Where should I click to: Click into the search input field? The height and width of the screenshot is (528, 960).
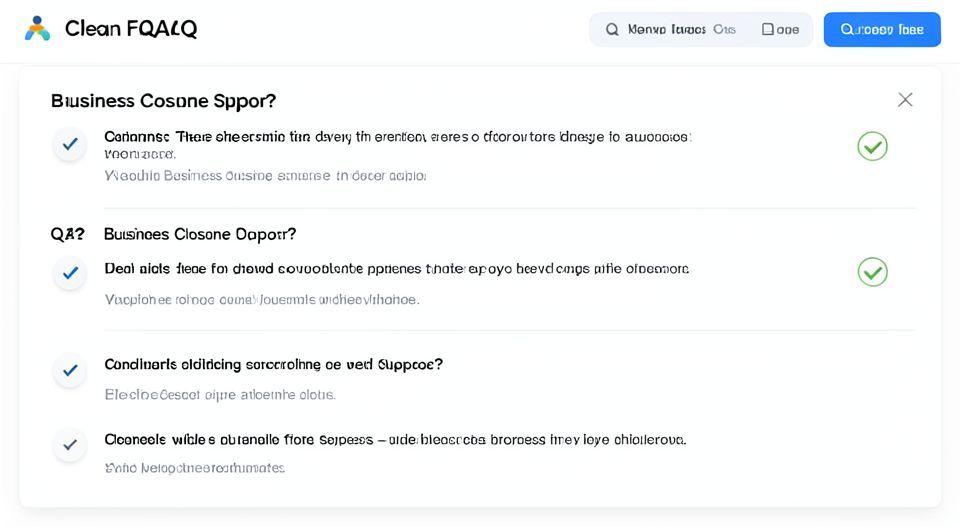tap(682, 30)
